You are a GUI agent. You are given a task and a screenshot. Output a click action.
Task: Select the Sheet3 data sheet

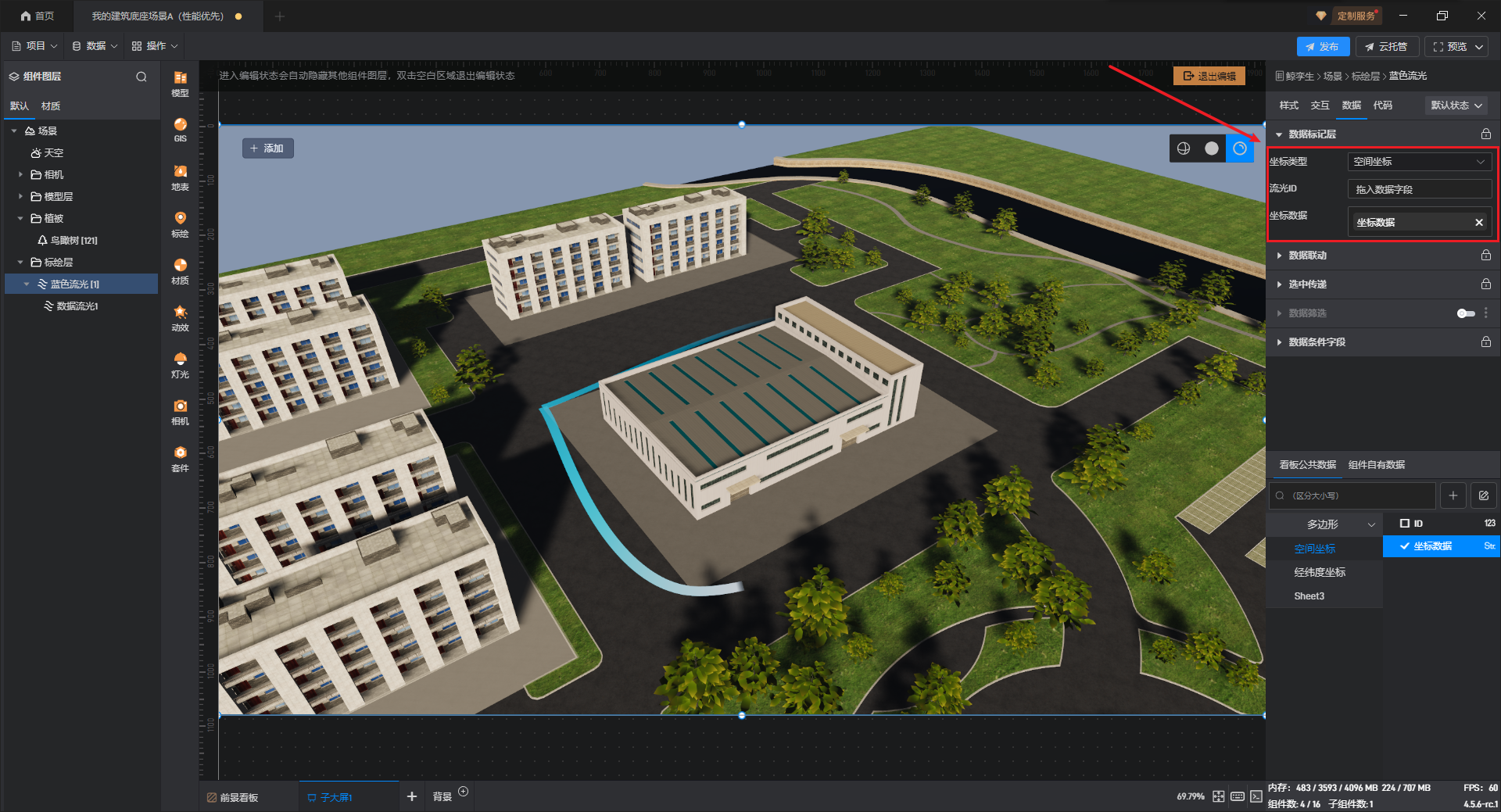[x=1309, y=596]
